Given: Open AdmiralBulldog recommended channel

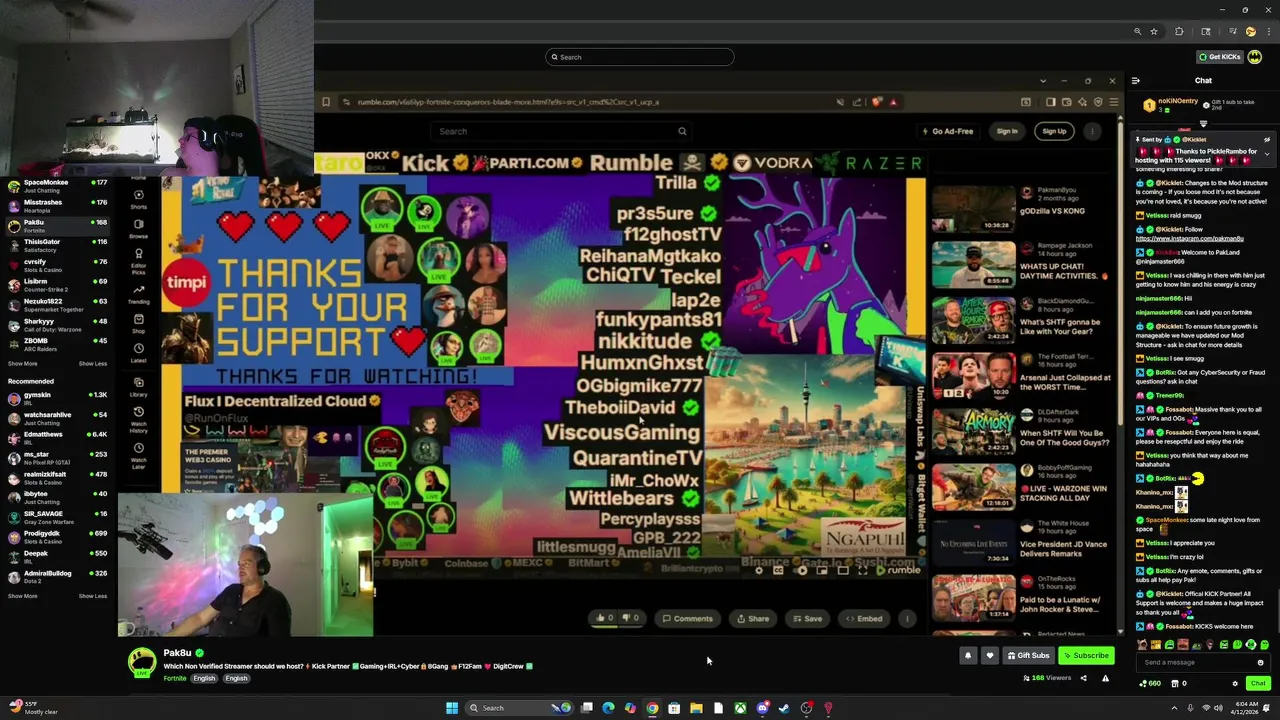Looking at the screenshot, I should point(60,577).
